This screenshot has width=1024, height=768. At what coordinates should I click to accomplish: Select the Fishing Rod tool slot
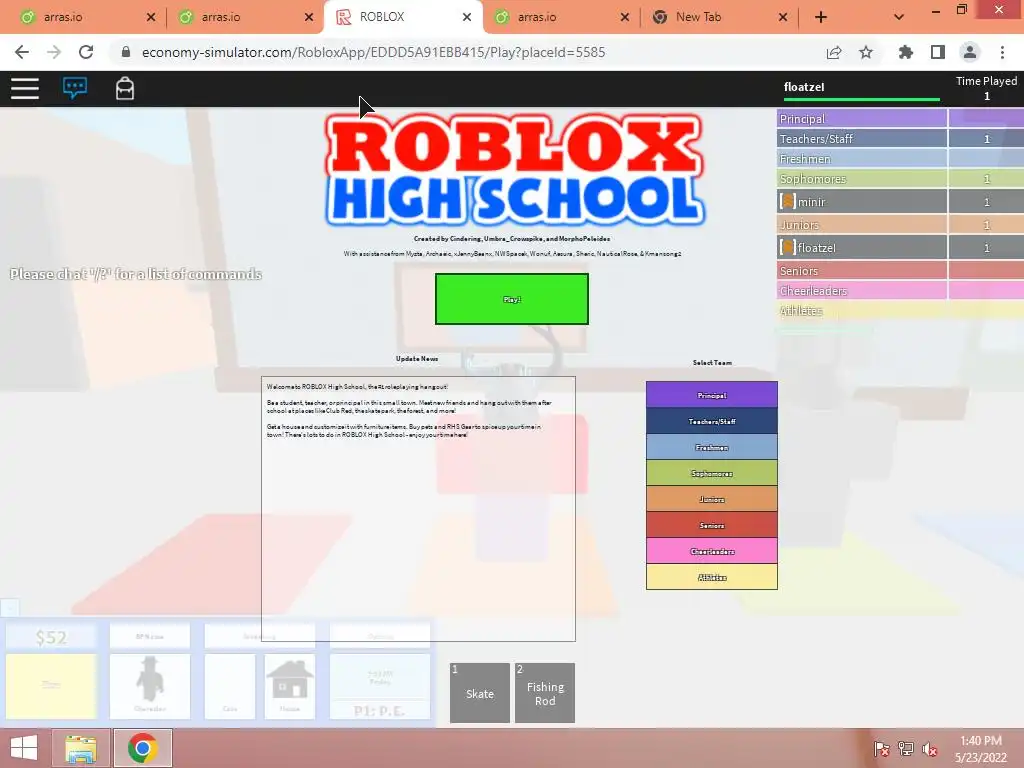click(x=545, y=693)
